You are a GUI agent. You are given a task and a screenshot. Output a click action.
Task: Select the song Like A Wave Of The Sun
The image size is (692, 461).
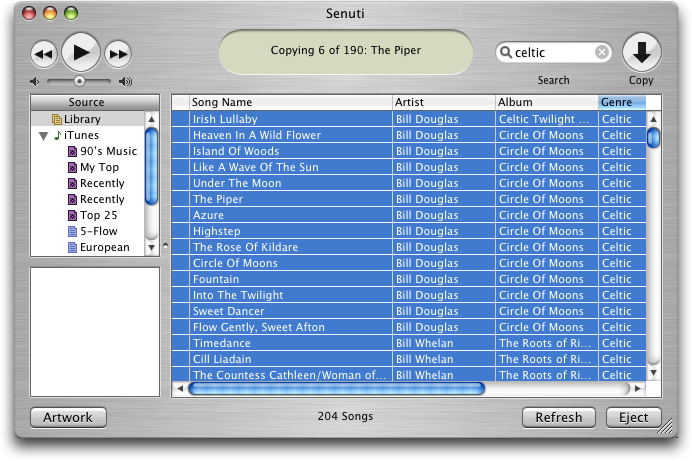pyautogui.click(x=256, y=167)
